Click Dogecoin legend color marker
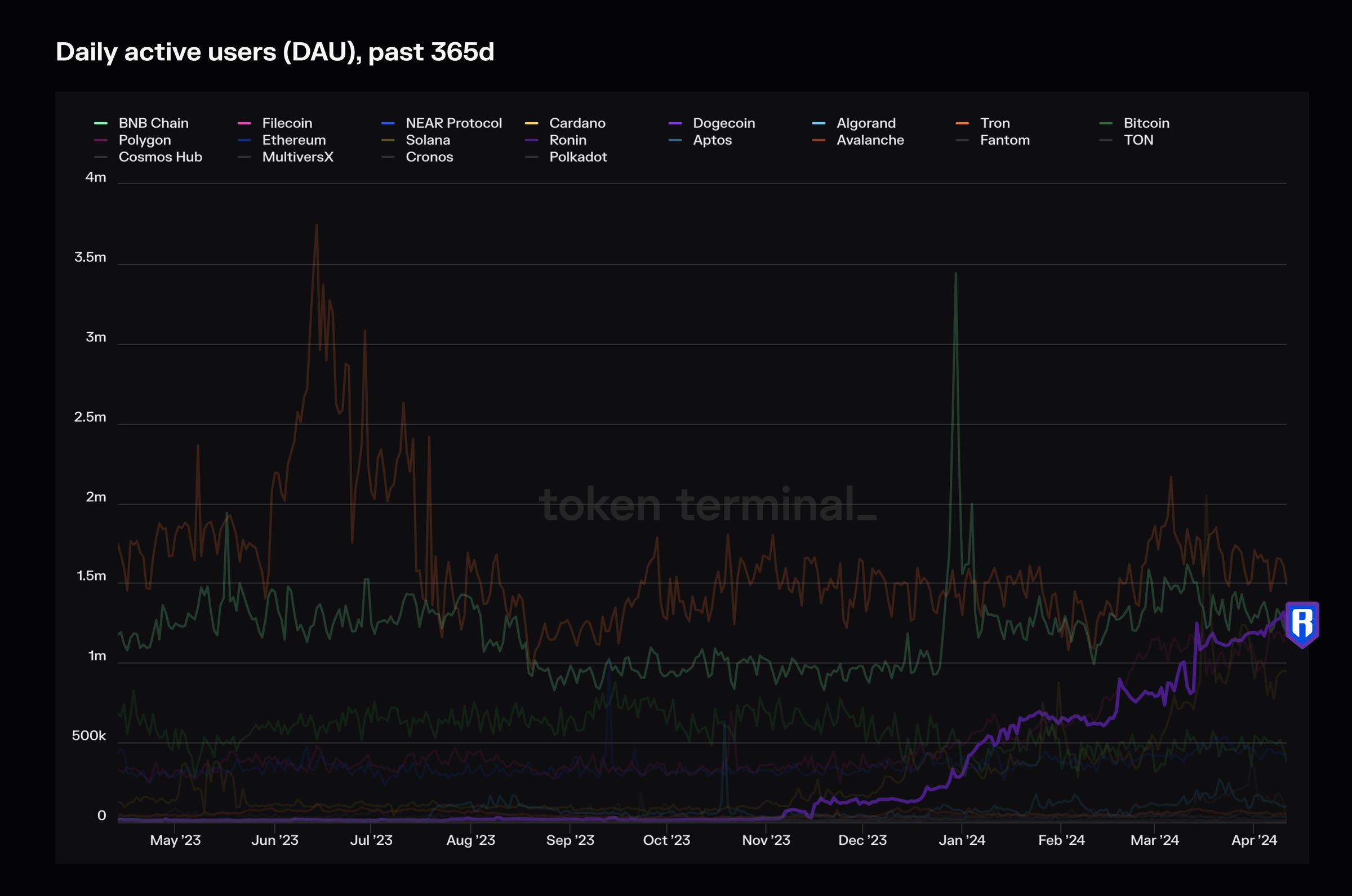This screenshot has height=896, width=1352. 675,123
